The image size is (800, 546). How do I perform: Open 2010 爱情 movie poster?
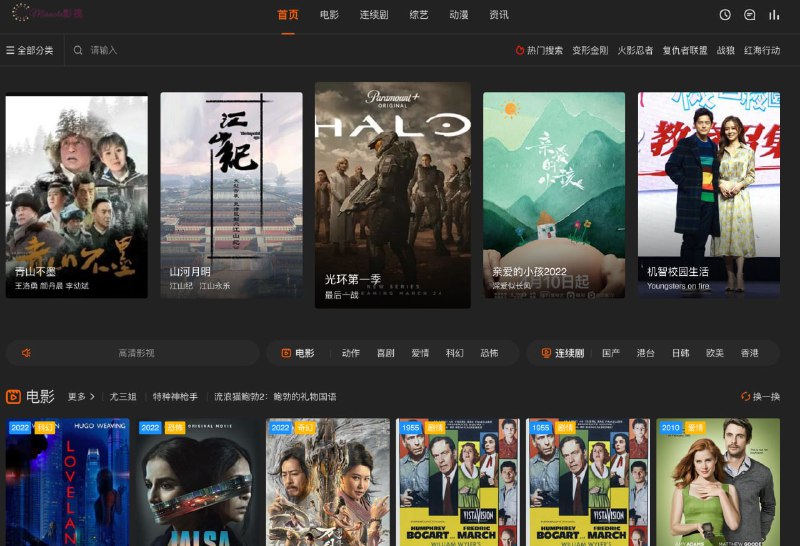(718, 482)
